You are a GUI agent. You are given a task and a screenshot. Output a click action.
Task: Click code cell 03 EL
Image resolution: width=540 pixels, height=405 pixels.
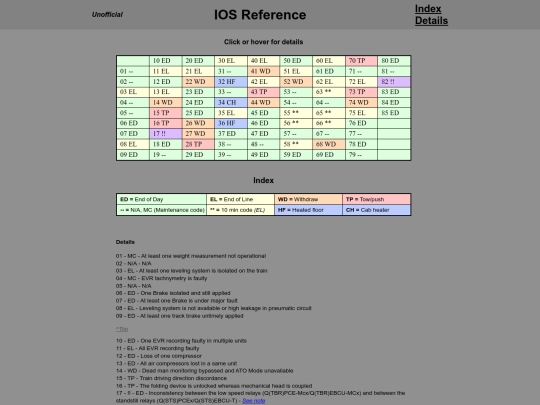pyautogui.click(x=133, y=92)
